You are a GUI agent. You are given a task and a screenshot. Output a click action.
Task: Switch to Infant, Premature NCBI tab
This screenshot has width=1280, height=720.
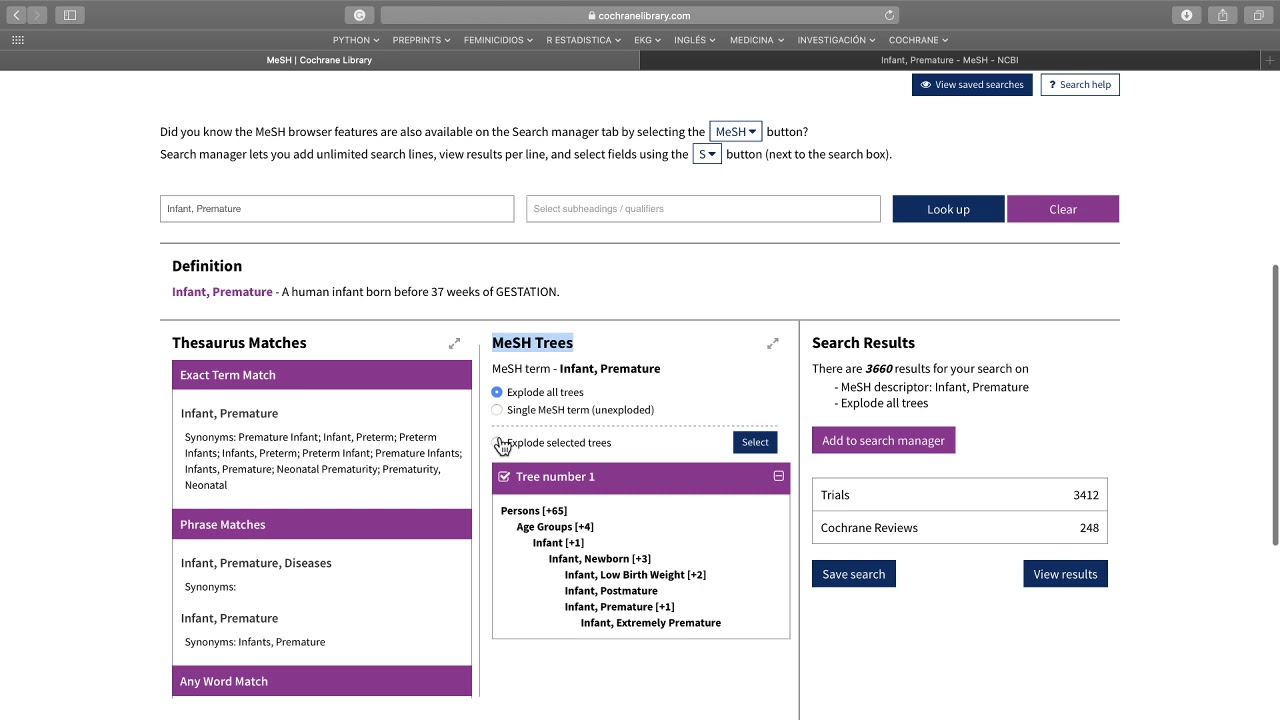point(949,60)
